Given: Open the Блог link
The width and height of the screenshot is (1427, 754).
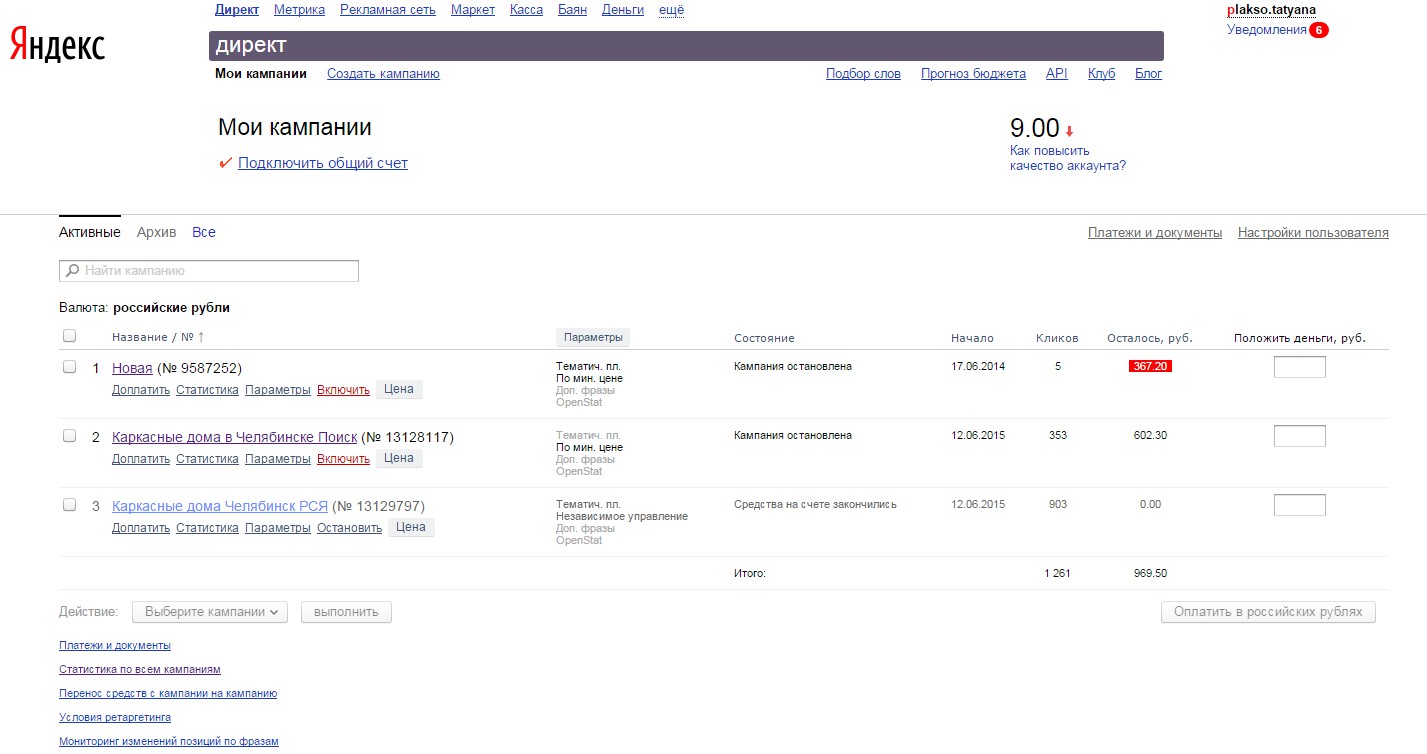Looking at the screenshot, I should click(x=1148, y=74).
